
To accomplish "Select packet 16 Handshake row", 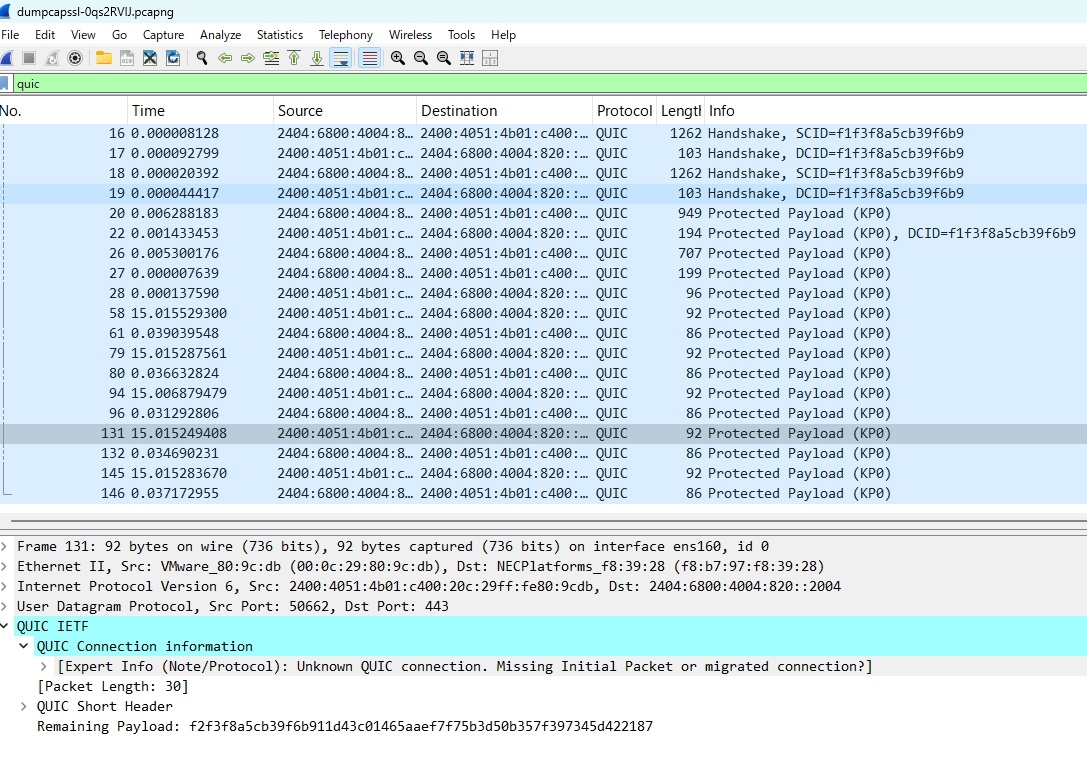I will (x=544, y=133).
